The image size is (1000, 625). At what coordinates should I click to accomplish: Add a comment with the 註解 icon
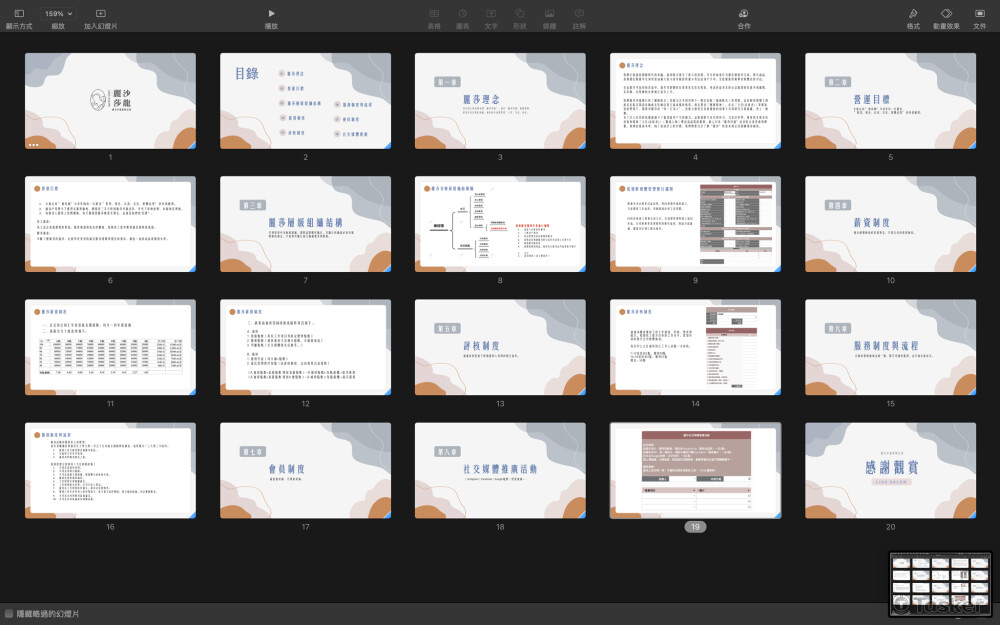point(579,13)
